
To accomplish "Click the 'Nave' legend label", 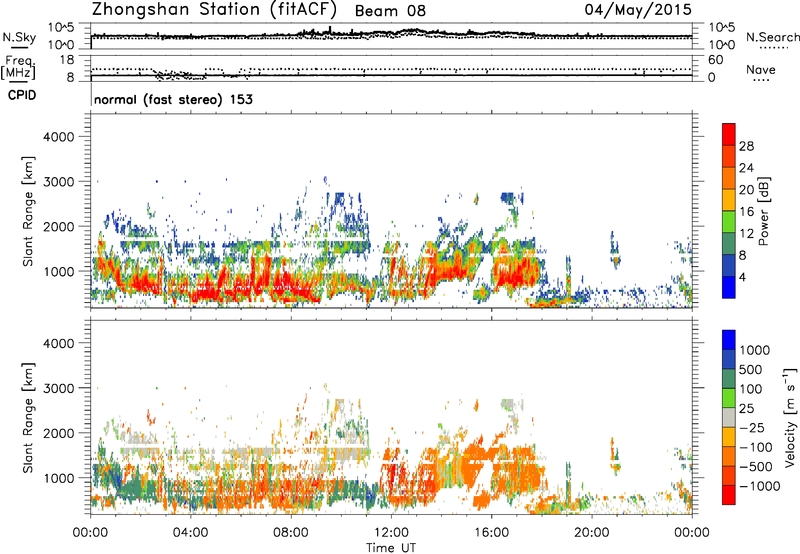I will [x=761, y=69].
